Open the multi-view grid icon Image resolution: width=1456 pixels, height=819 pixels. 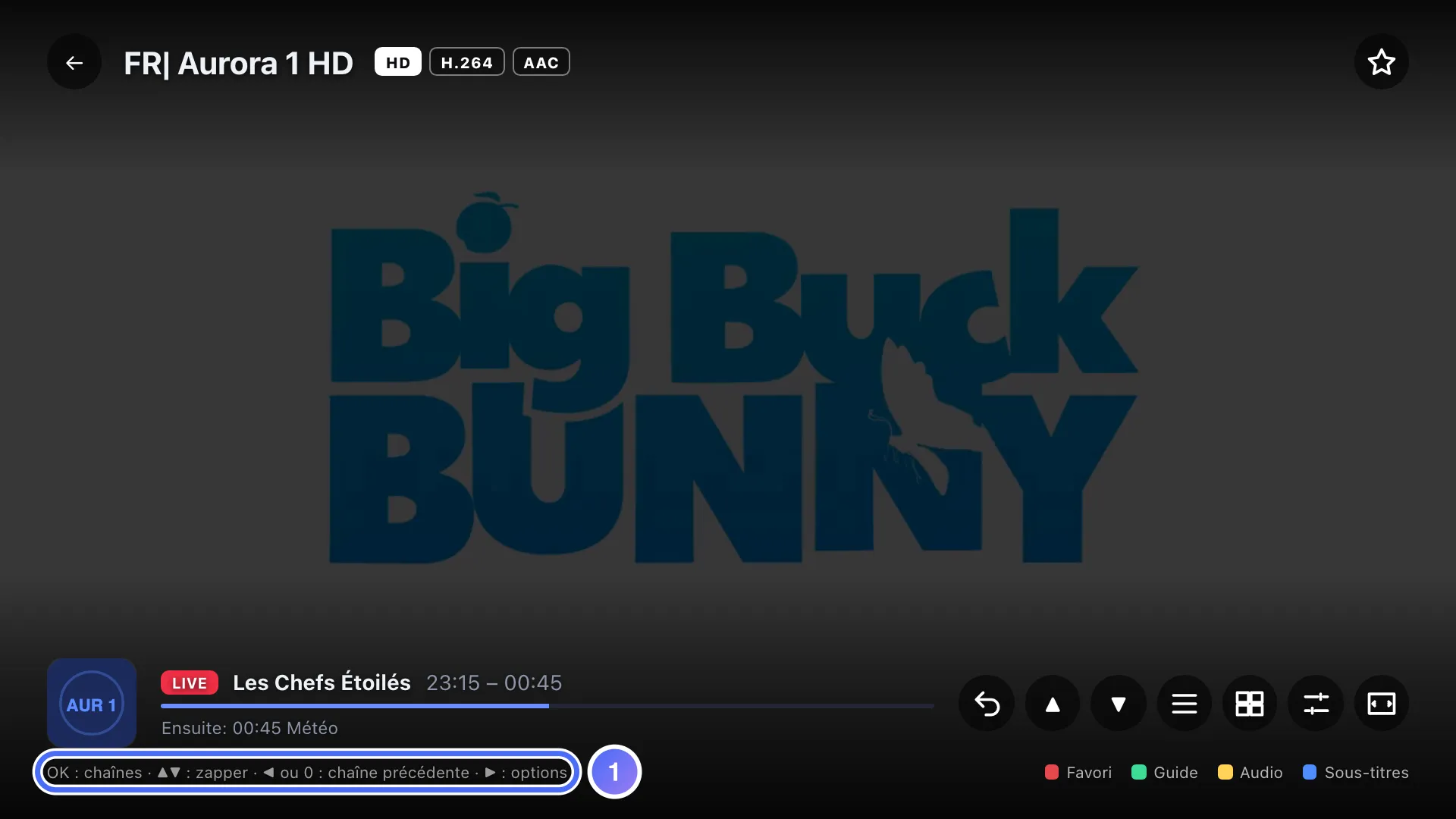click(1250, 704)
